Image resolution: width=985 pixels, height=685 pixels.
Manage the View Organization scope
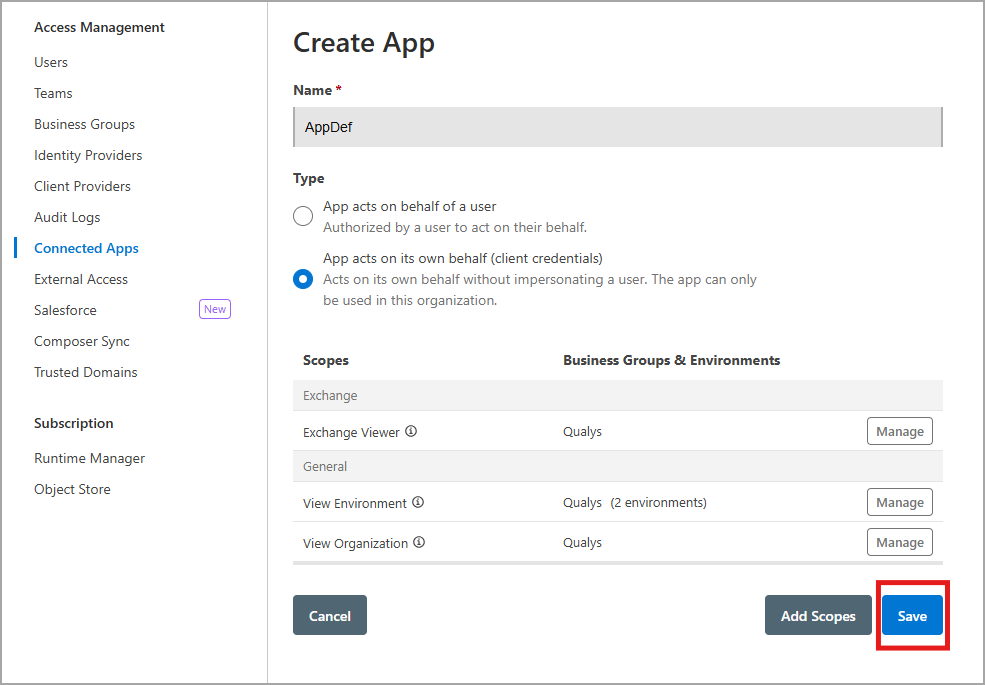(x=899, y=542)
